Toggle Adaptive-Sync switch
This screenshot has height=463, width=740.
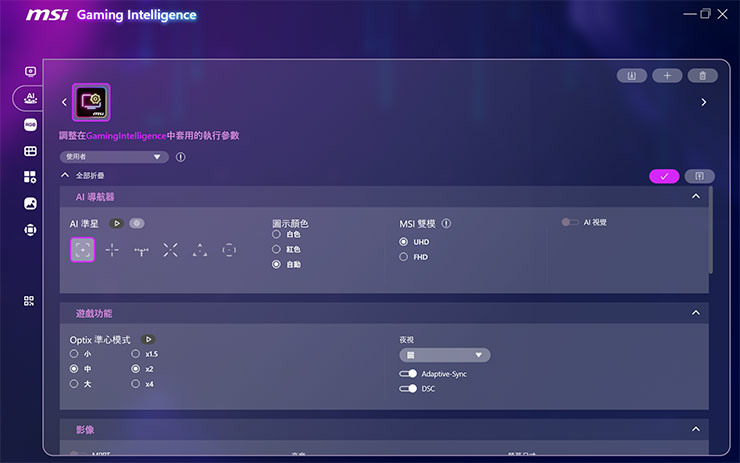[408, 373]
